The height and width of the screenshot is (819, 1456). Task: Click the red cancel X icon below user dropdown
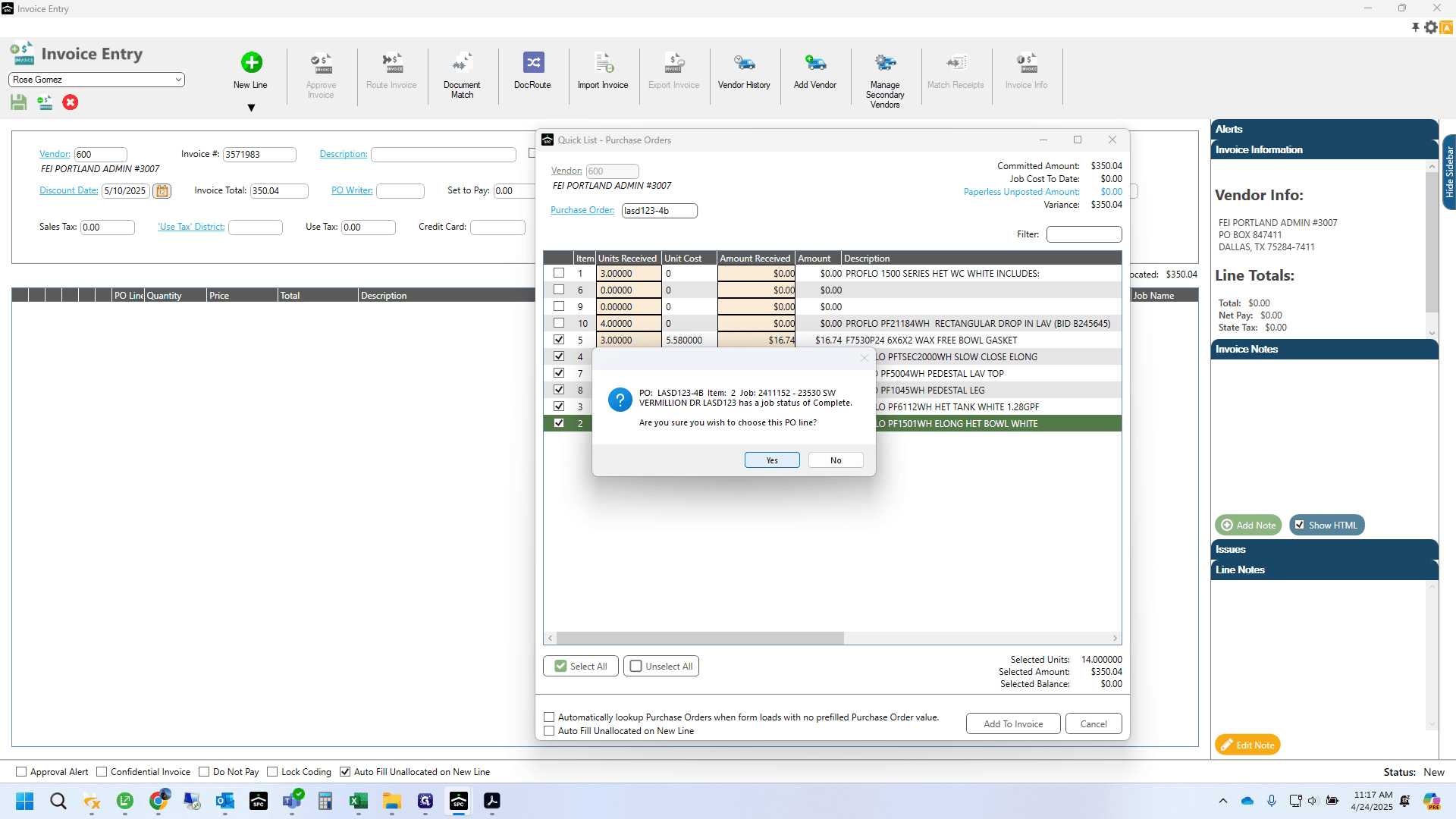[71, 102]
